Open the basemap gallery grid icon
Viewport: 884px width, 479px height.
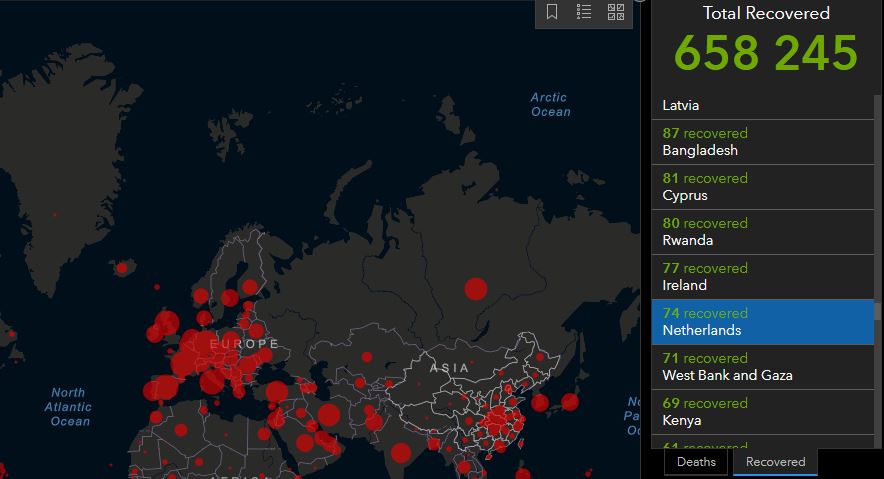coord(616,12)
